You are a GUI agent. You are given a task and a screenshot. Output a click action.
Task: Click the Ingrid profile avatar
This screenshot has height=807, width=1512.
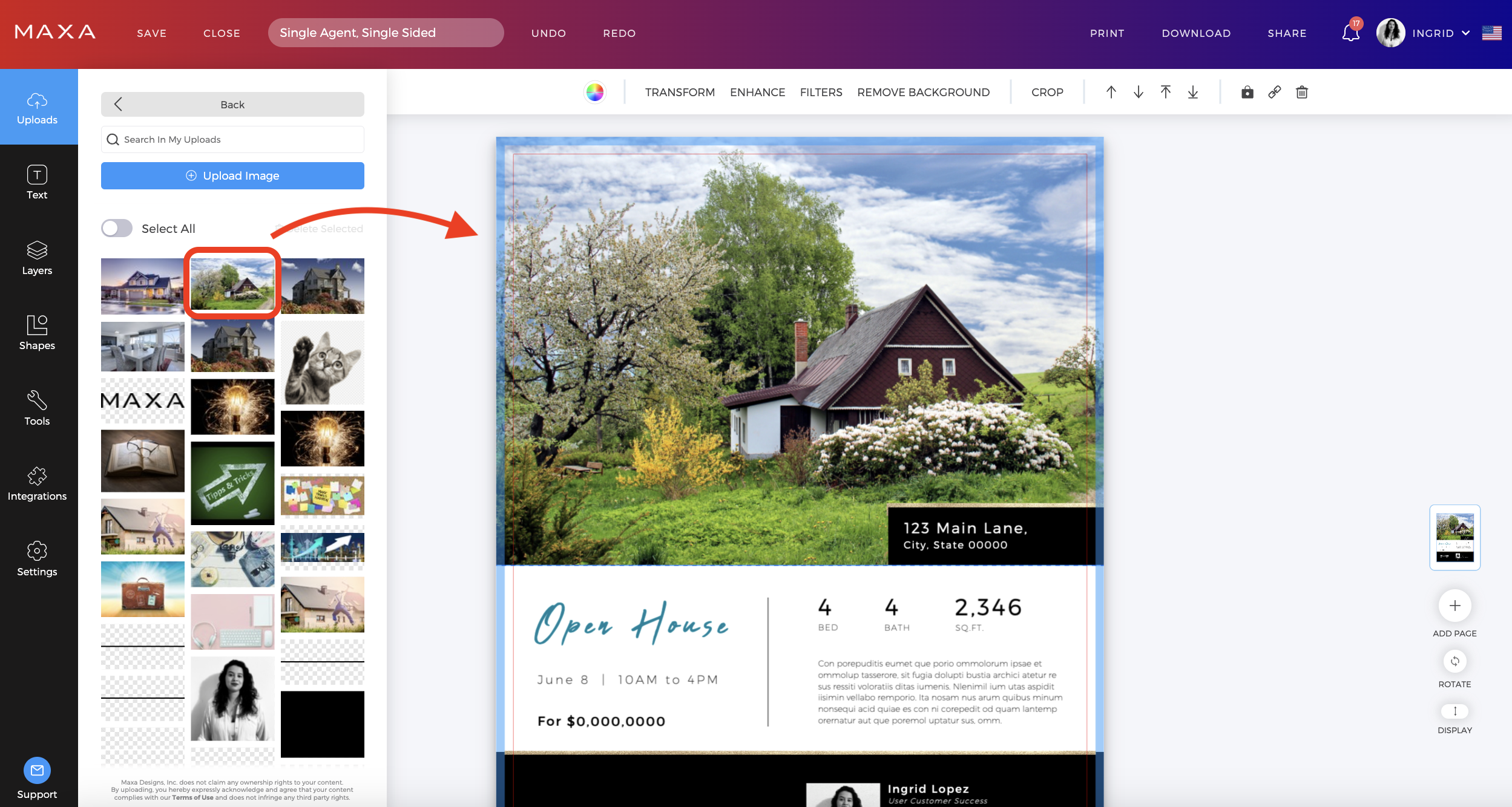[1391, 33]
